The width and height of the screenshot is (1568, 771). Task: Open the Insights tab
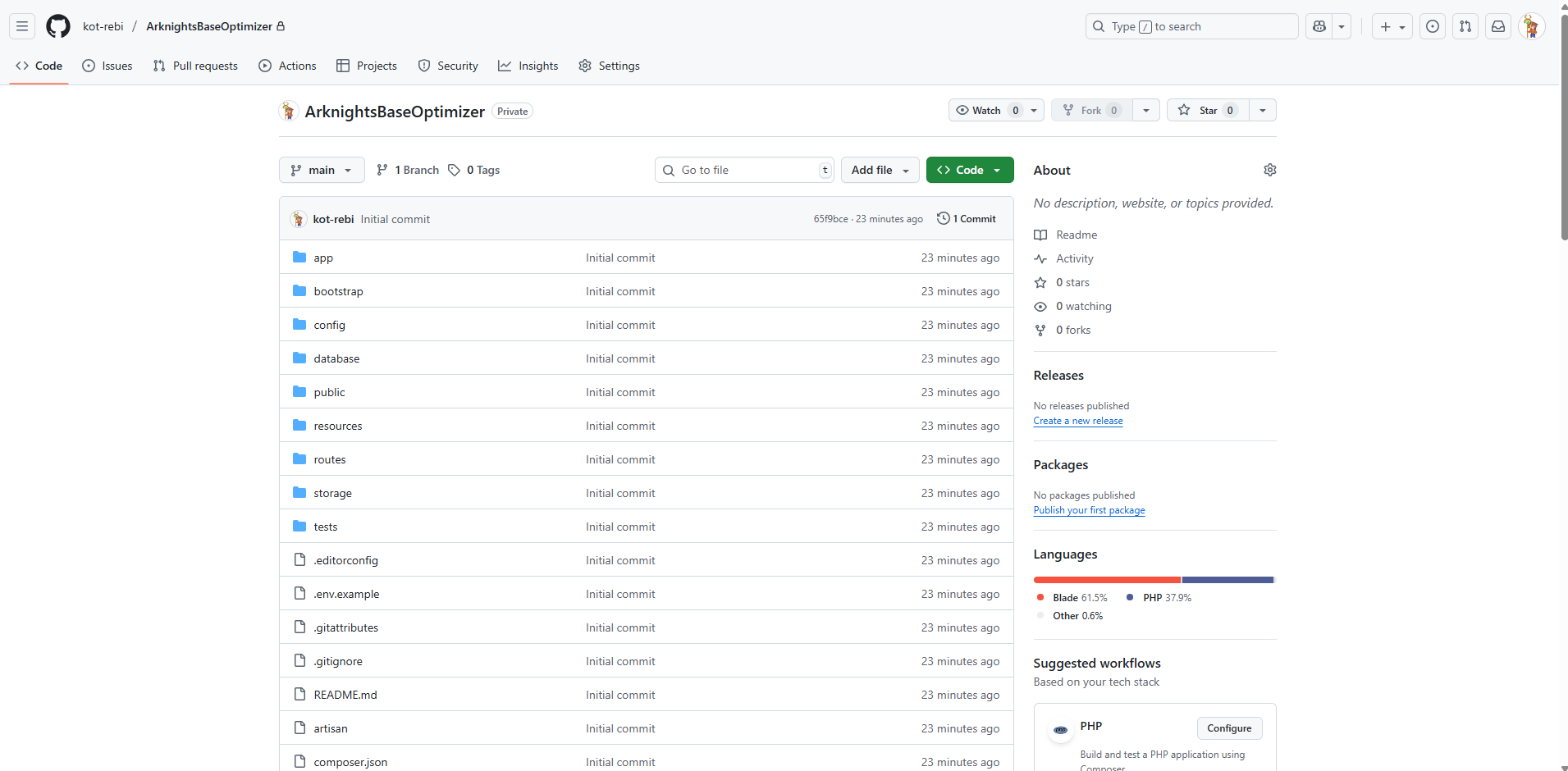528,66
